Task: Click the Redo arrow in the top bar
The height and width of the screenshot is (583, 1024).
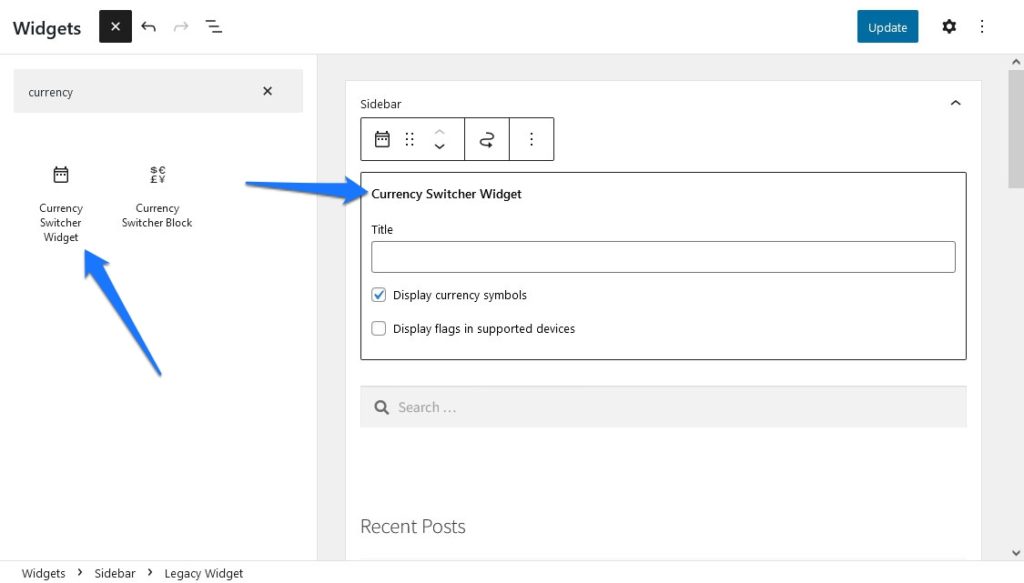Action: tap(181, 27)
